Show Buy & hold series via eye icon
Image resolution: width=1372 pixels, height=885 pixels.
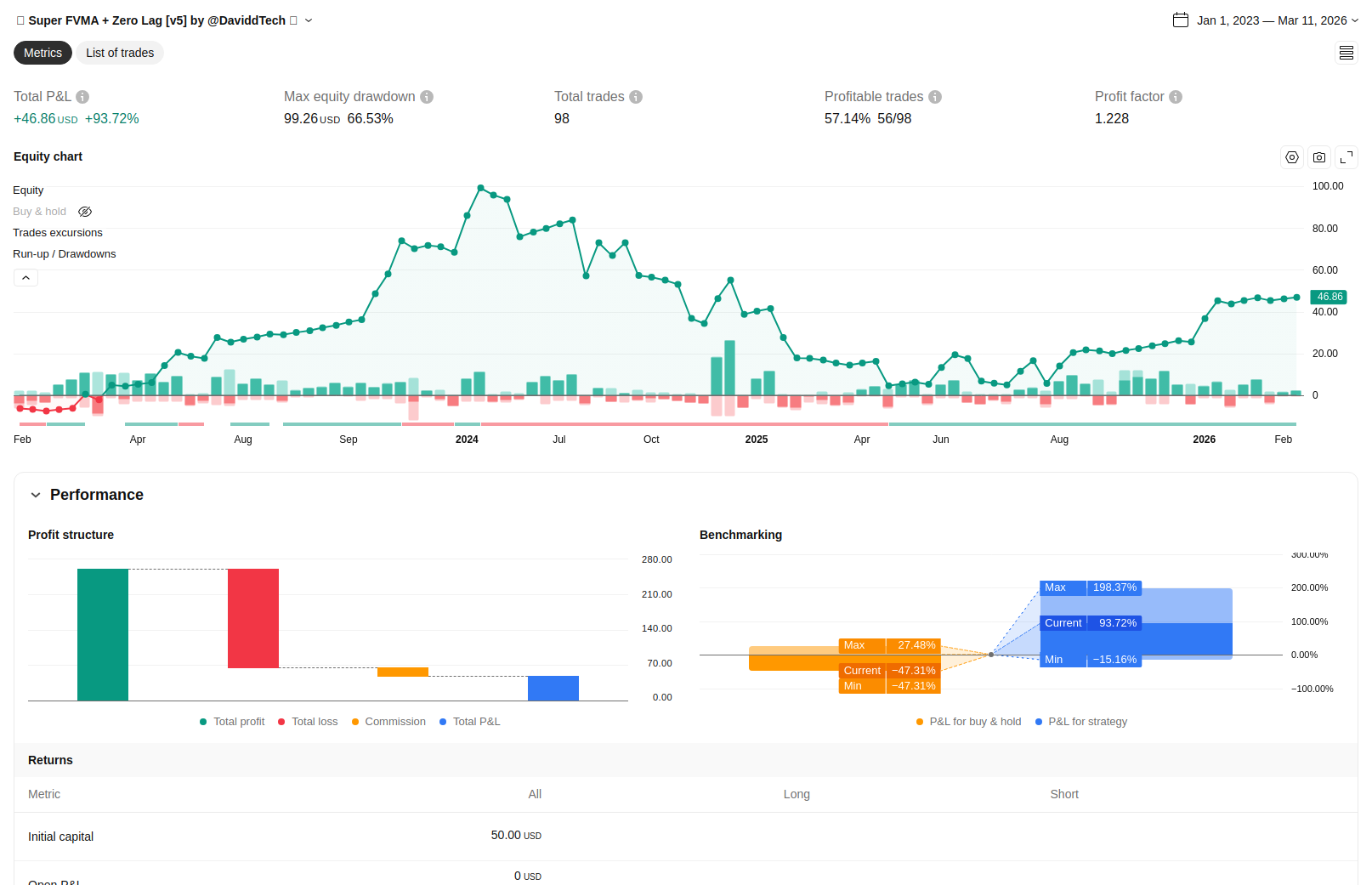pyautogui.click(x=85, y=212)
